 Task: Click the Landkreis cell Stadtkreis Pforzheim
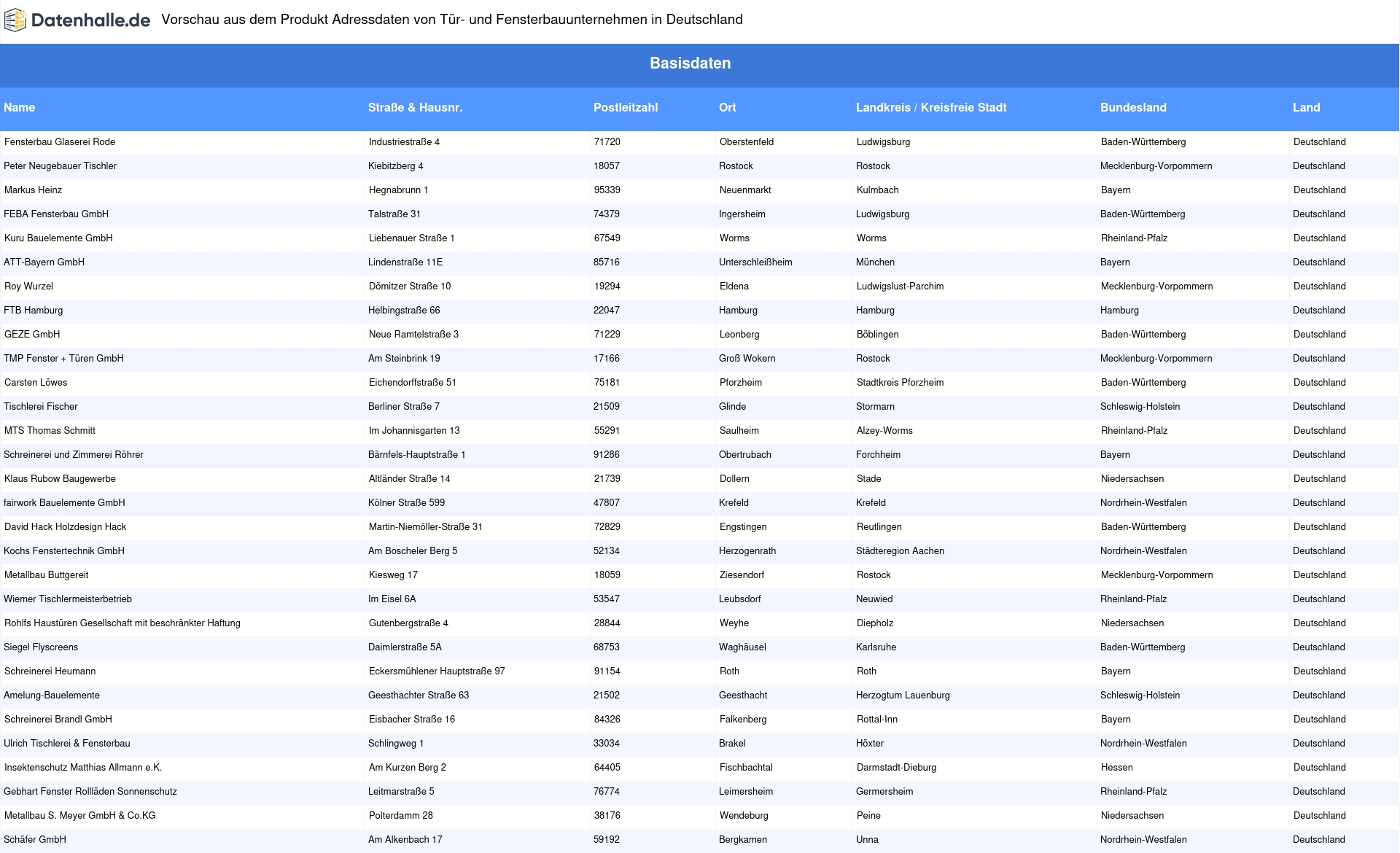point(974,383)
